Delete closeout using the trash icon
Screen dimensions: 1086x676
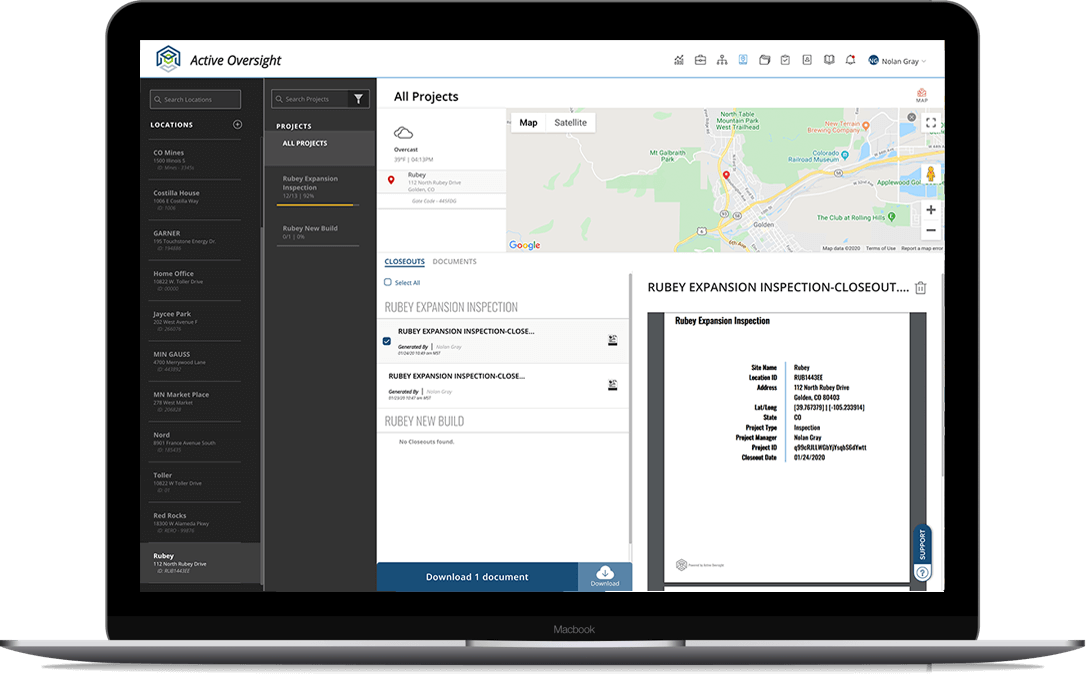[921, 288]
